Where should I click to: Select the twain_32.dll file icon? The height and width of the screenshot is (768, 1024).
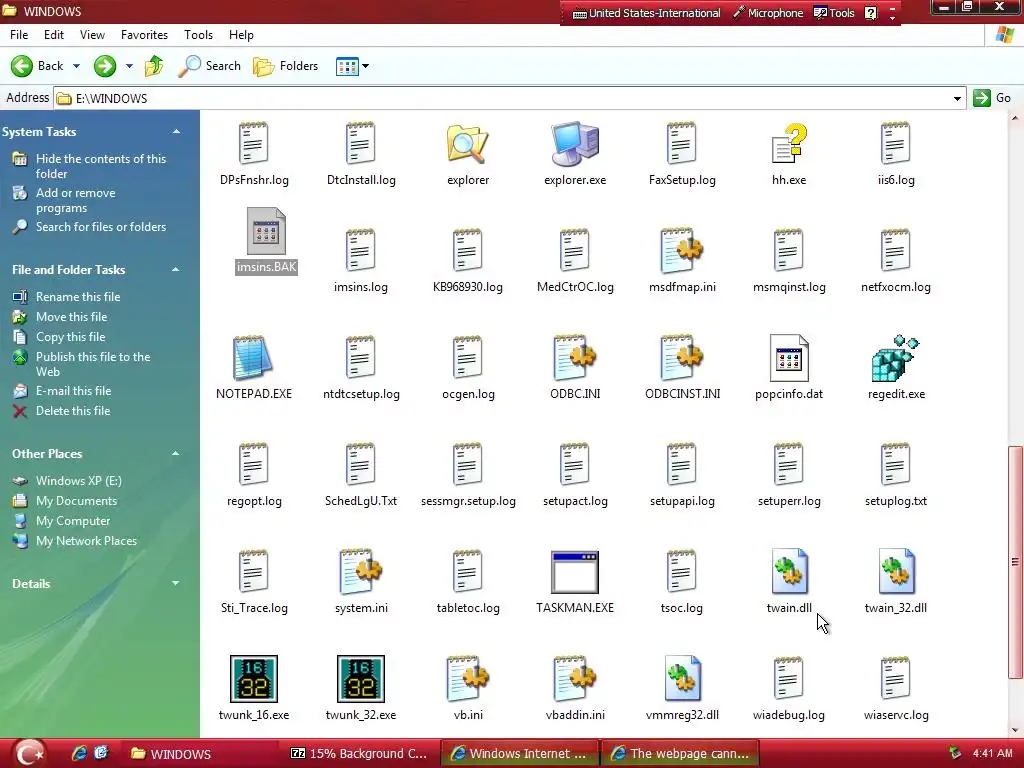pos(896,572)
